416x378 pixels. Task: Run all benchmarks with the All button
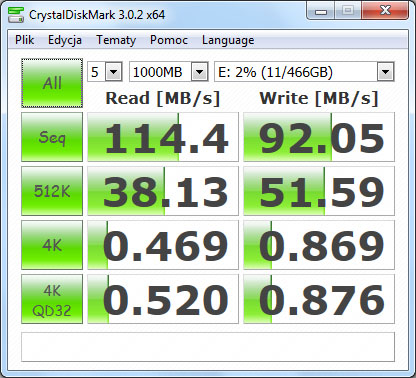pyautogui.click(x=52, y=83)
